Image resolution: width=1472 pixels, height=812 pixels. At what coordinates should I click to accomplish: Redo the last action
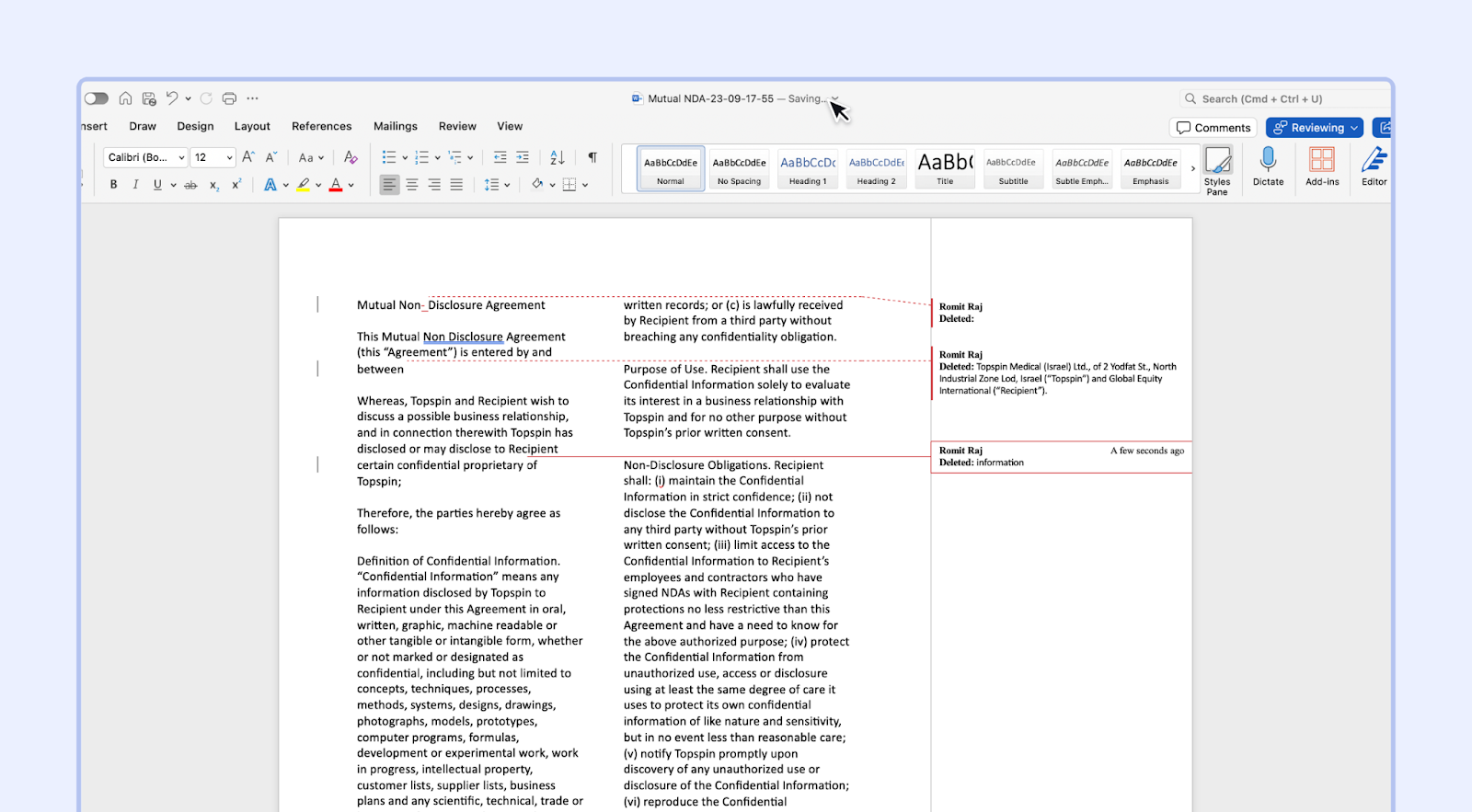tap(206, 98)
